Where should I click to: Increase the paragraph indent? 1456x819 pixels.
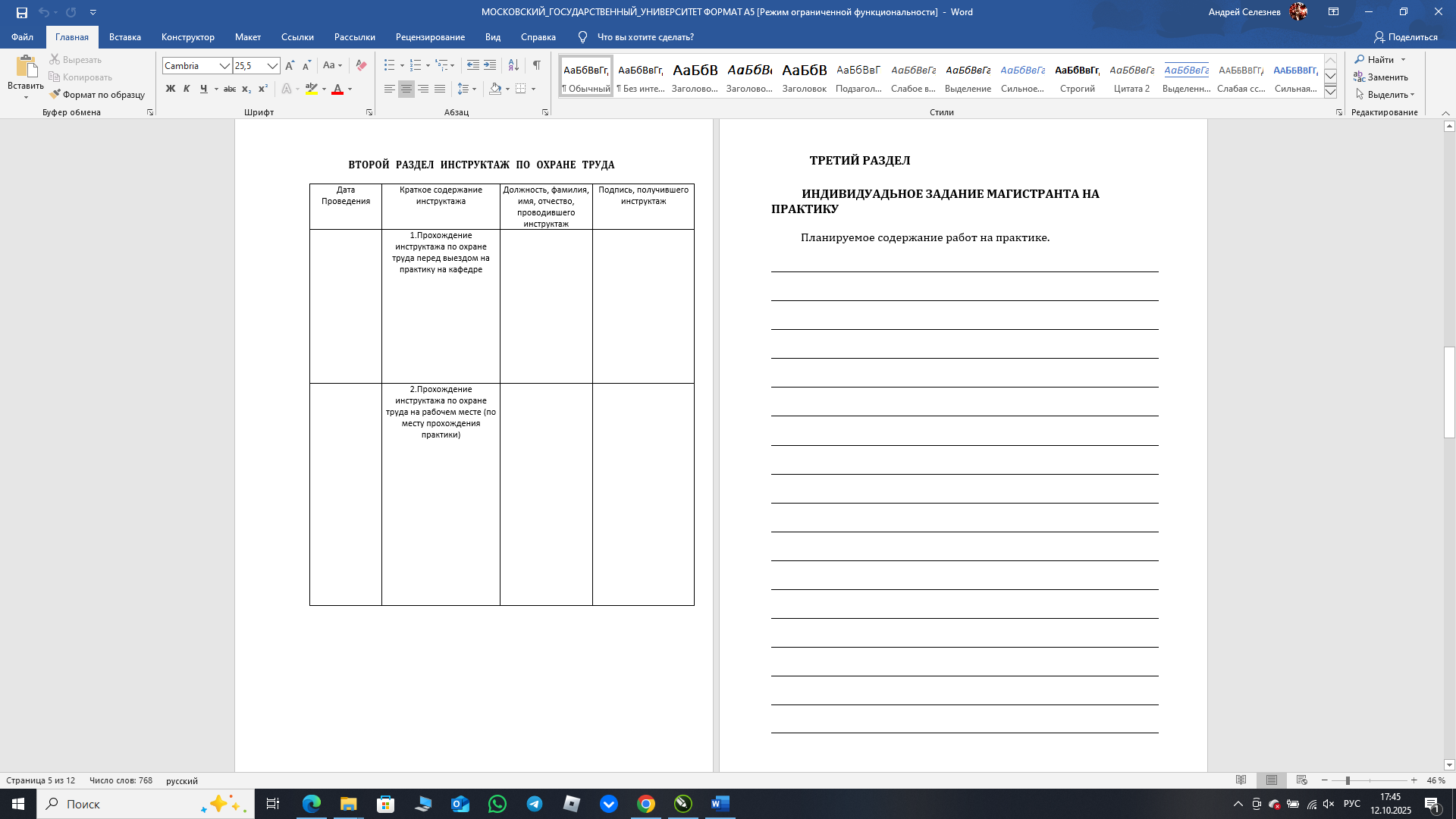(x=490, y=66)
